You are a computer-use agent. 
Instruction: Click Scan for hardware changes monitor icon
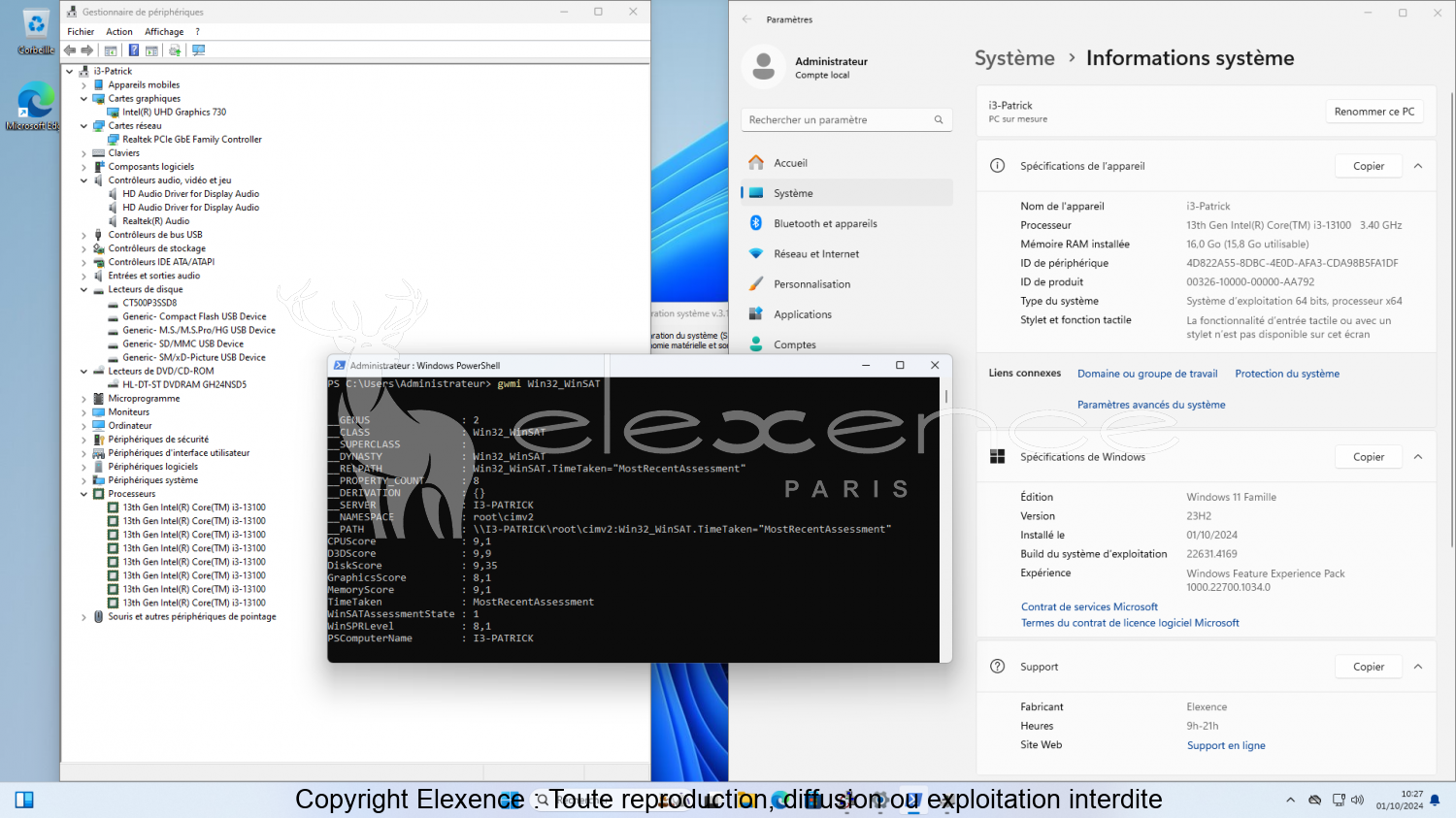click(x=199, y=50)
